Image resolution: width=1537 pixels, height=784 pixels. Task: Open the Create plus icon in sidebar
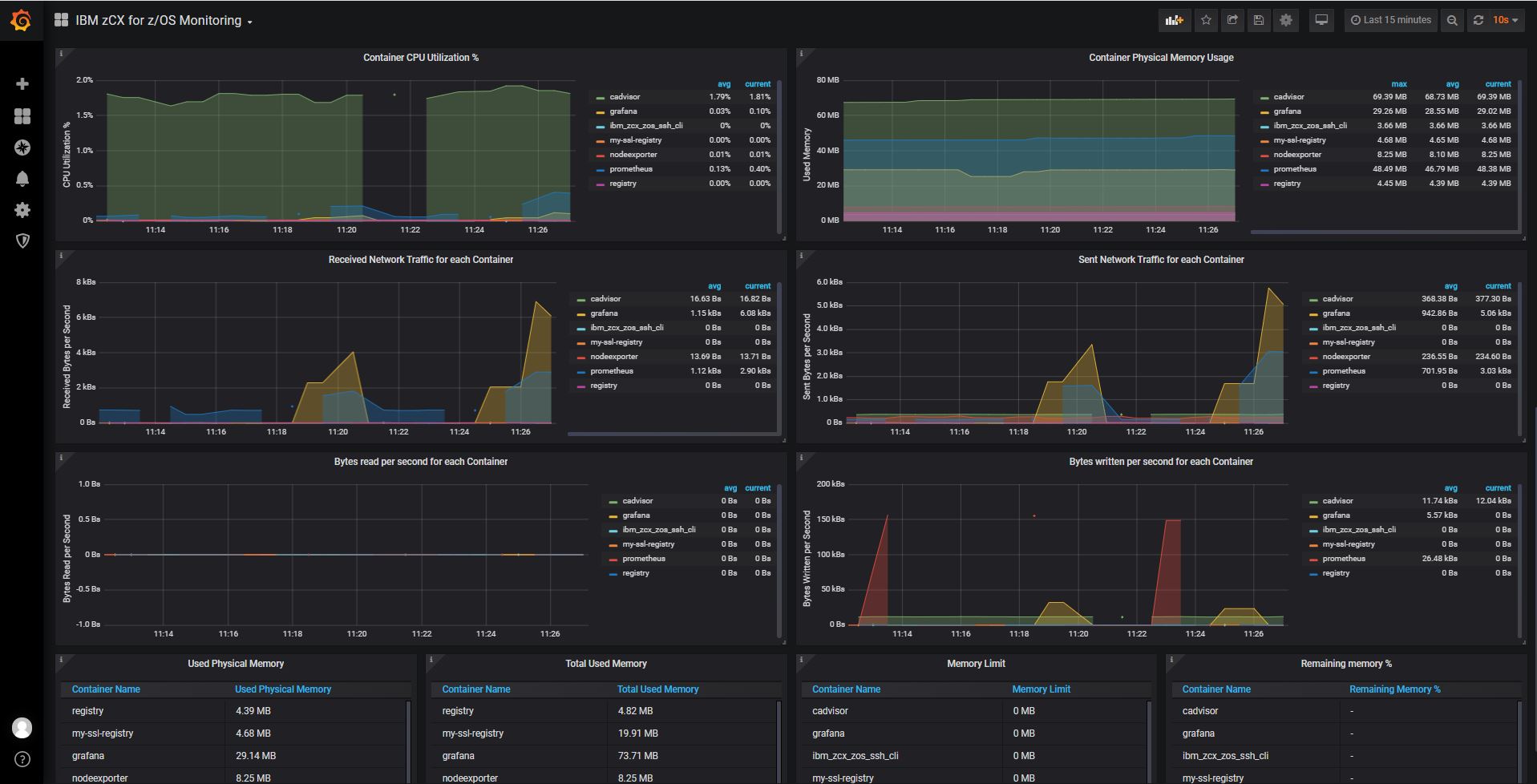point(22,84)
